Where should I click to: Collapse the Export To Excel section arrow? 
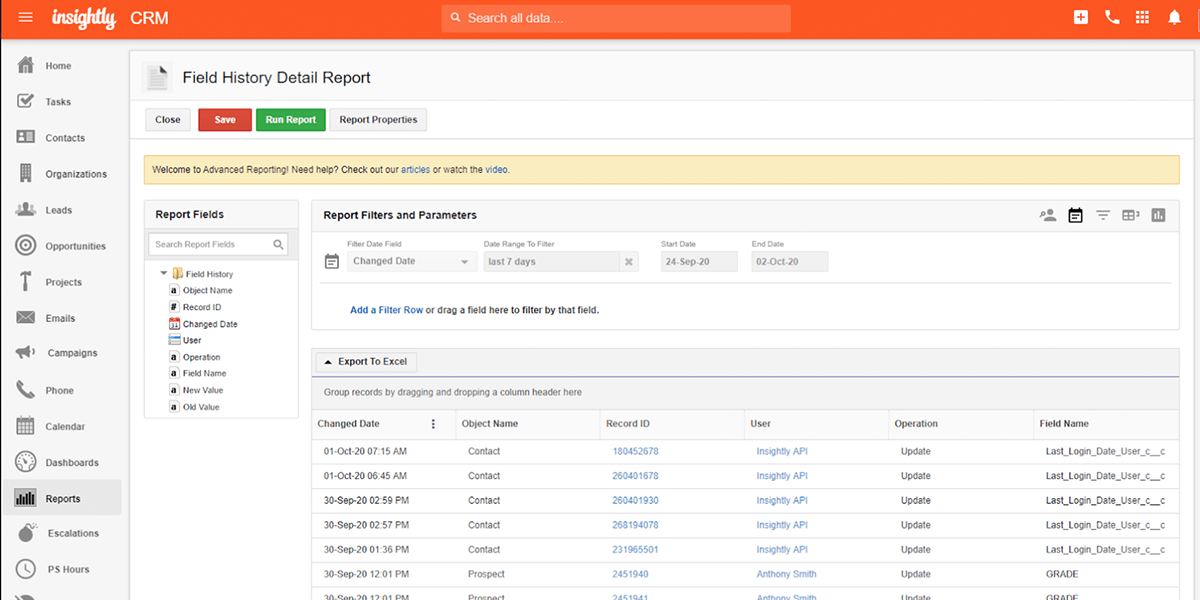click(x=331, y=361)
